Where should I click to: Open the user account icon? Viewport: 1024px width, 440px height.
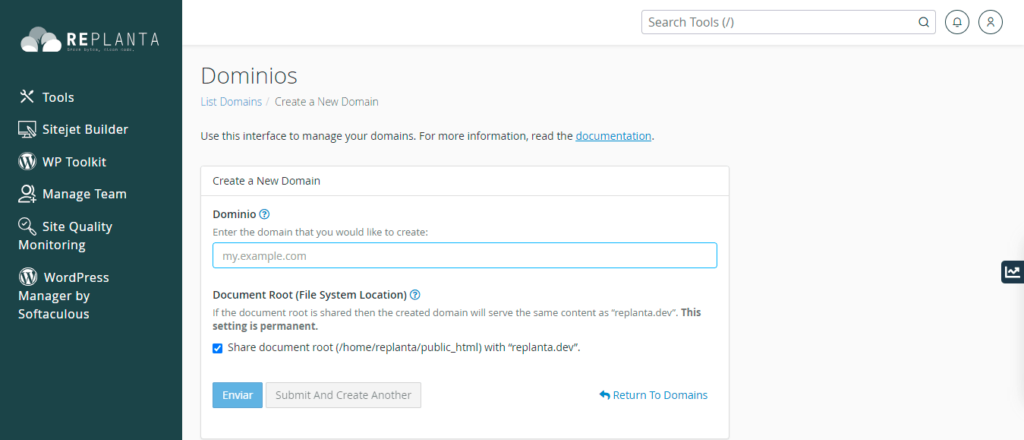(x=990, y=22)
